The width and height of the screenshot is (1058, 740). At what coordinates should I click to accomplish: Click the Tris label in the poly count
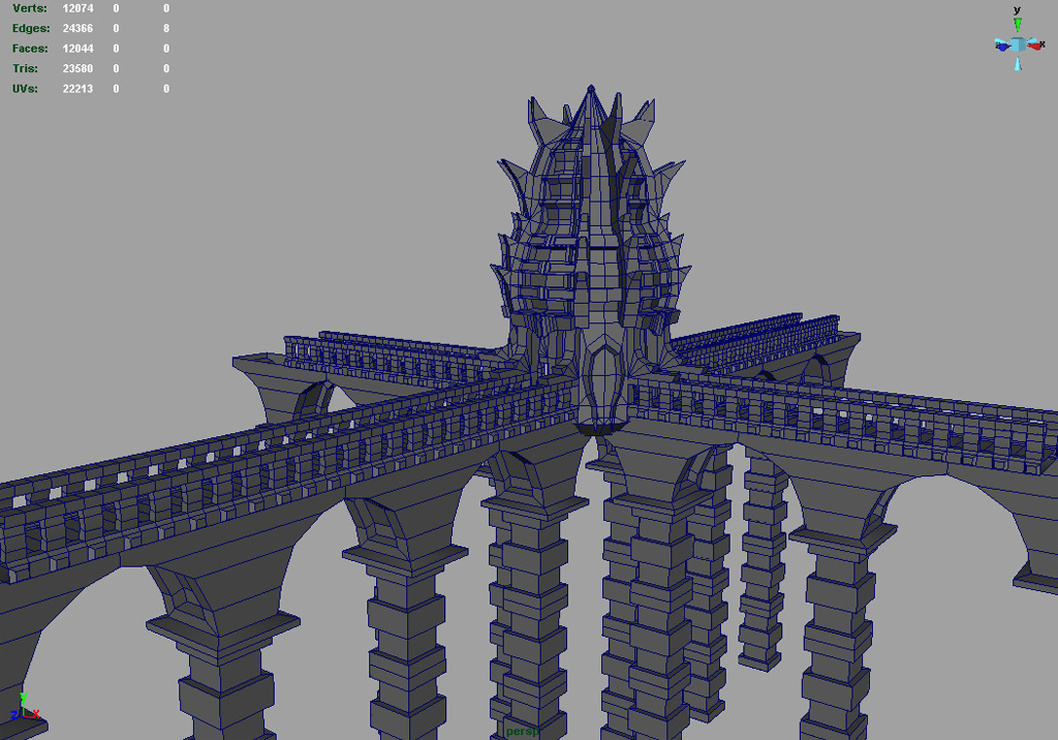point(26,69)
